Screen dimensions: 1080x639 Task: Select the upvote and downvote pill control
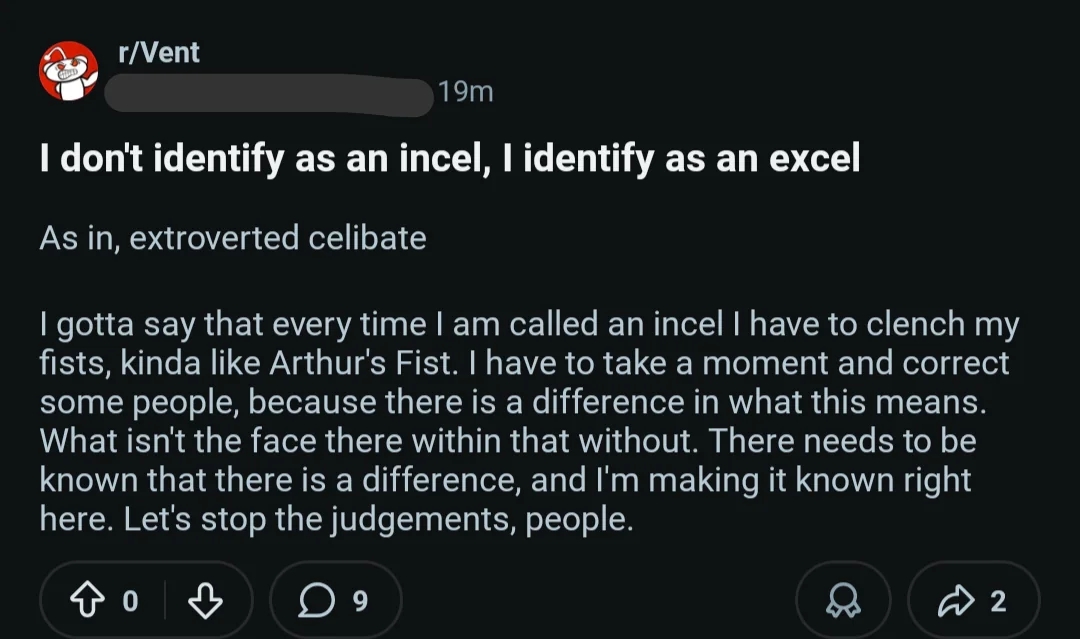[x=148, y=597]
